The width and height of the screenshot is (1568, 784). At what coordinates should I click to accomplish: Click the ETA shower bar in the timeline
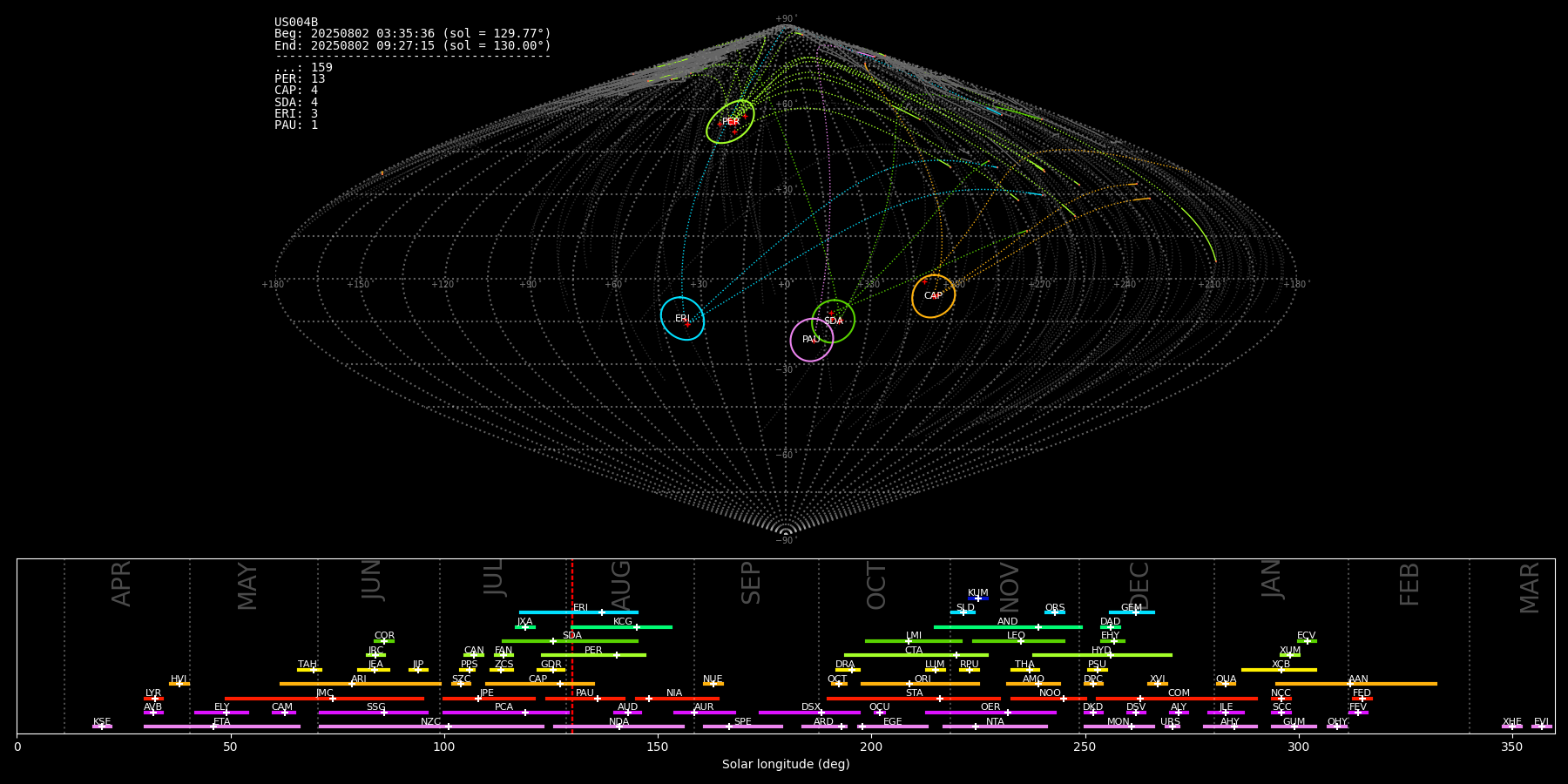(x=222, y=727)
